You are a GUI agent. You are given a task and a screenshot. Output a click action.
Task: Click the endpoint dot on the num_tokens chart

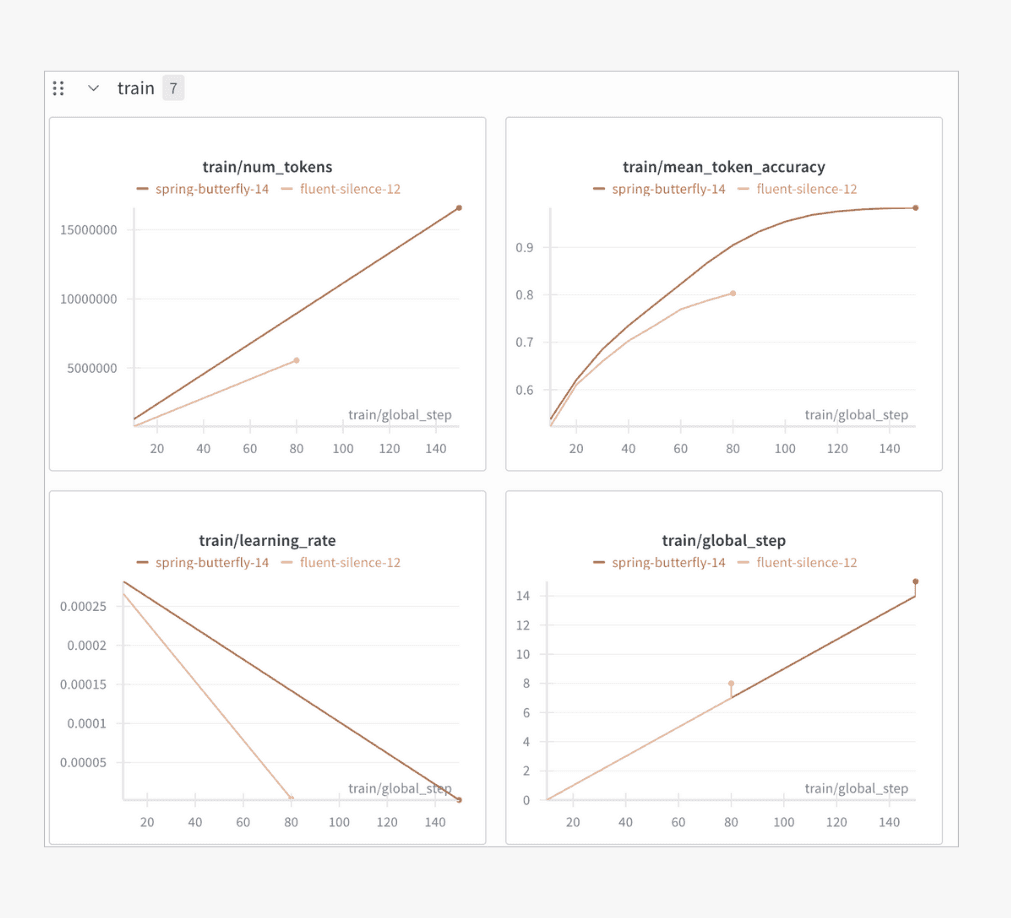(x=457, y=207)
